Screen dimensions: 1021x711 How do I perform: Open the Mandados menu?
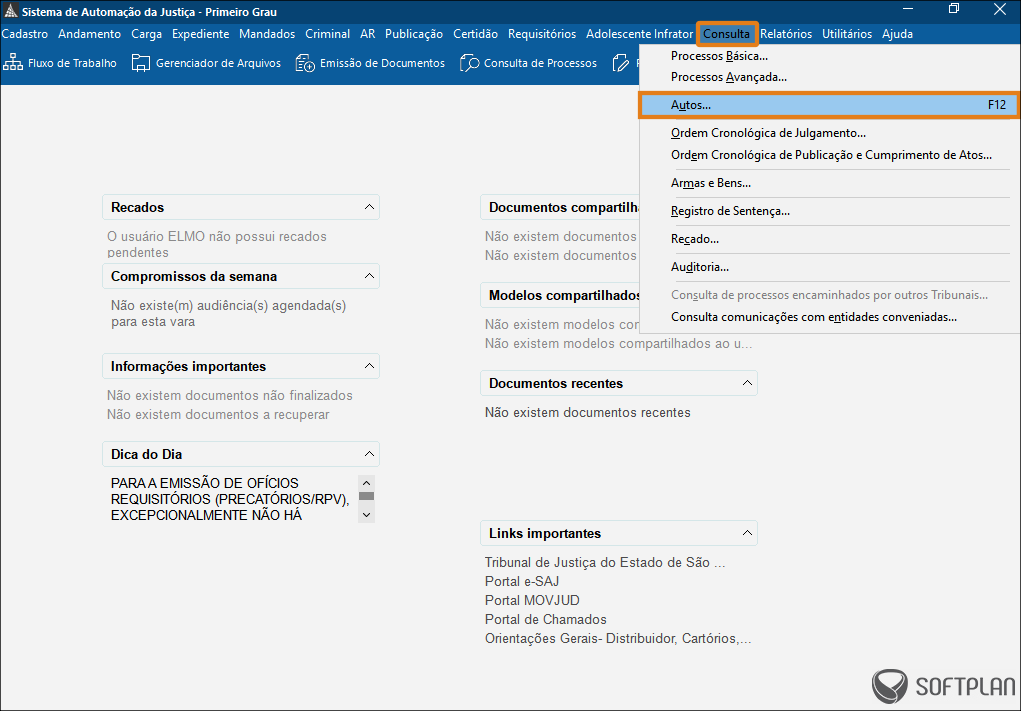click(x=267, y=34)
